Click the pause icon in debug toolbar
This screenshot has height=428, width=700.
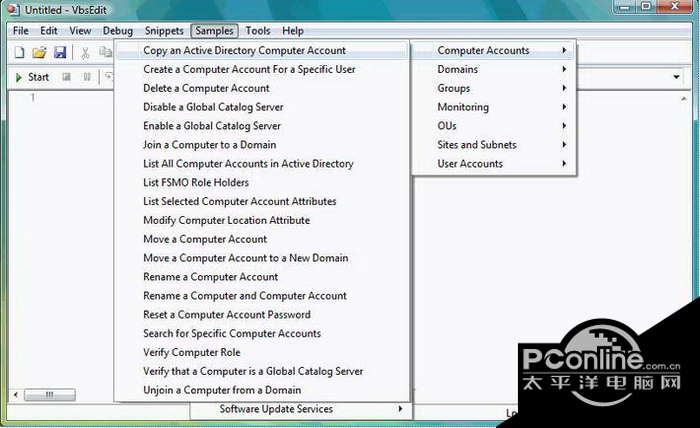click(x=87, y=77)
